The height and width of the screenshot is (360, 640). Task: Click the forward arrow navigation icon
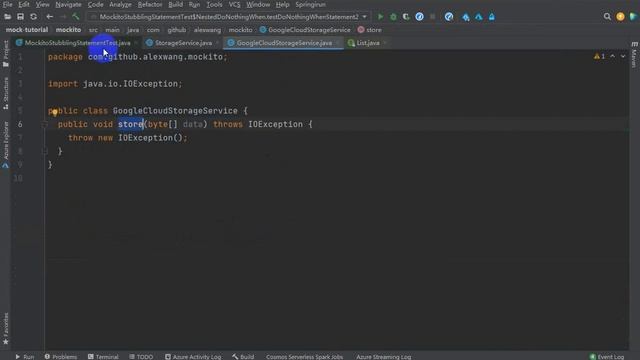pos(63,17)
